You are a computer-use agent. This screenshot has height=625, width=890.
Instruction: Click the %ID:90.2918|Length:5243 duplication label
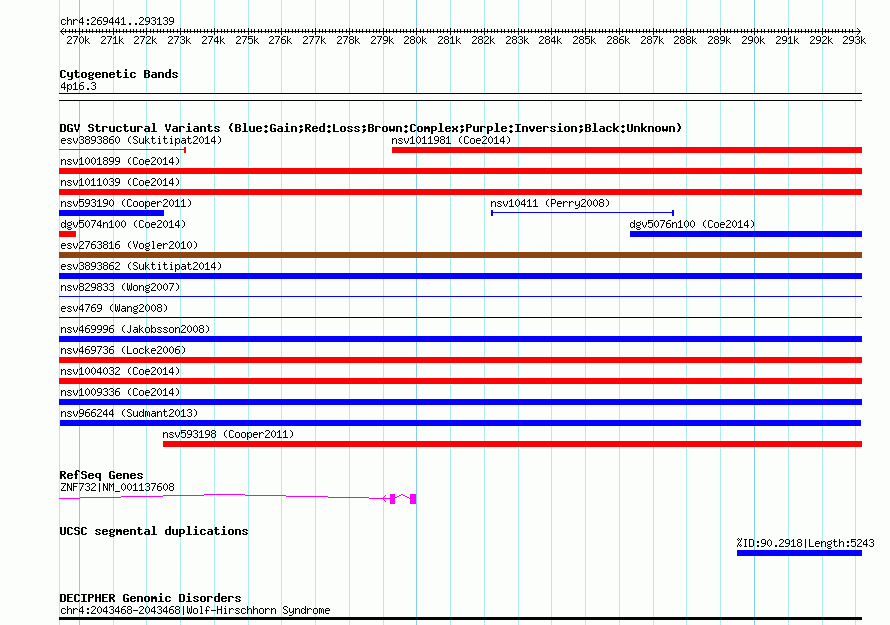point(805,543)
